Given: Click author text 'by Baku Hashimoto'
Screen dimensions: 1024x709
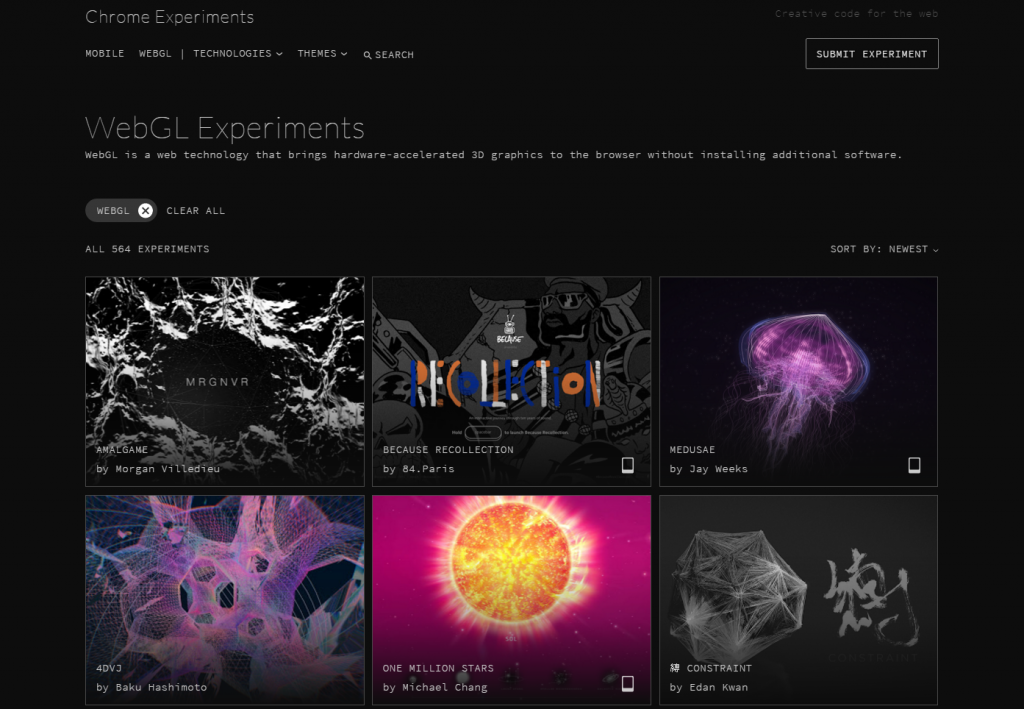Looking at the screenshot, I should [x=152, y=687].
